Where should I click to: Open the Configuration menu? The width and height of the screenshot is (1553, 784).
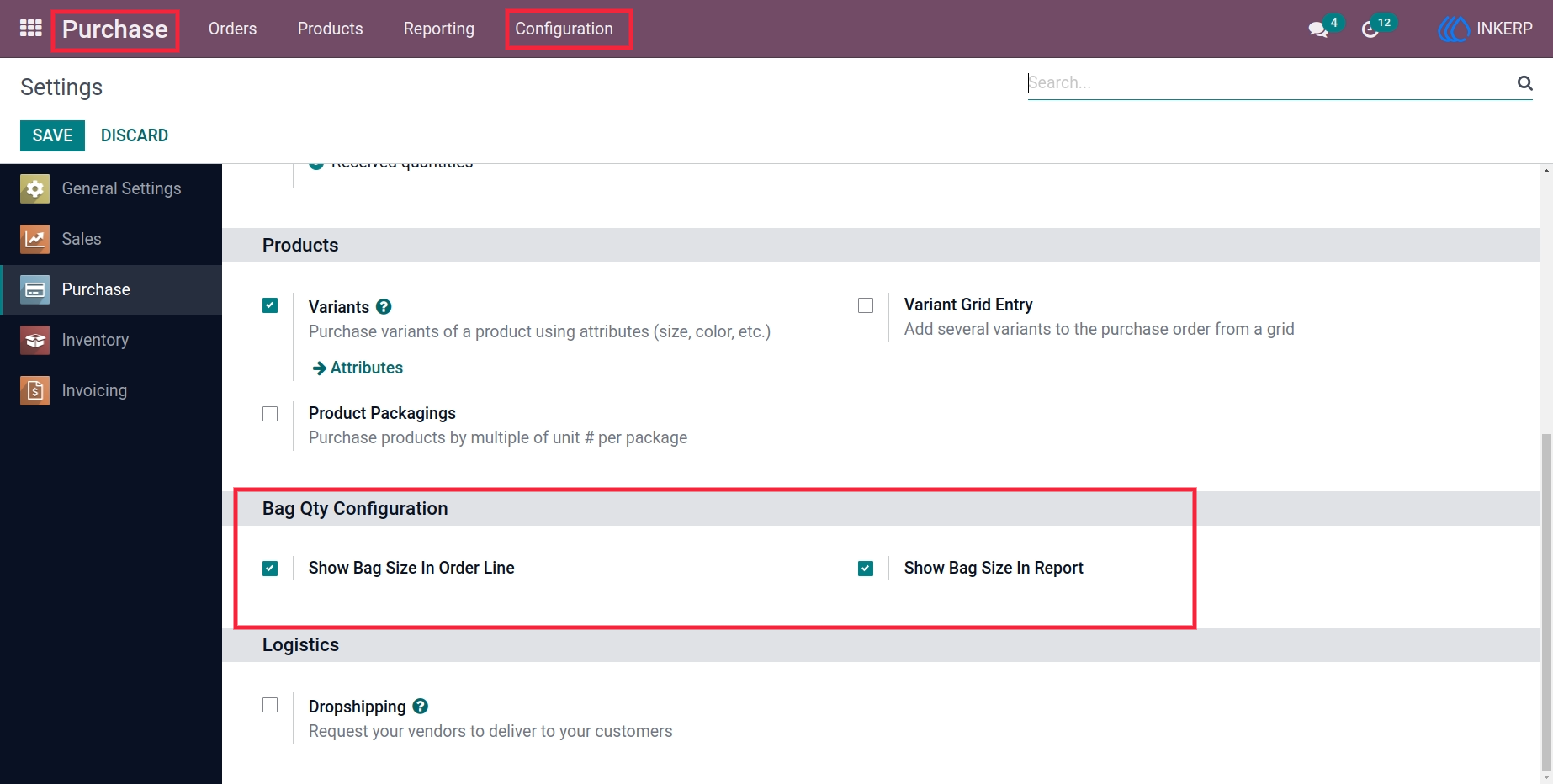(564, 29)
